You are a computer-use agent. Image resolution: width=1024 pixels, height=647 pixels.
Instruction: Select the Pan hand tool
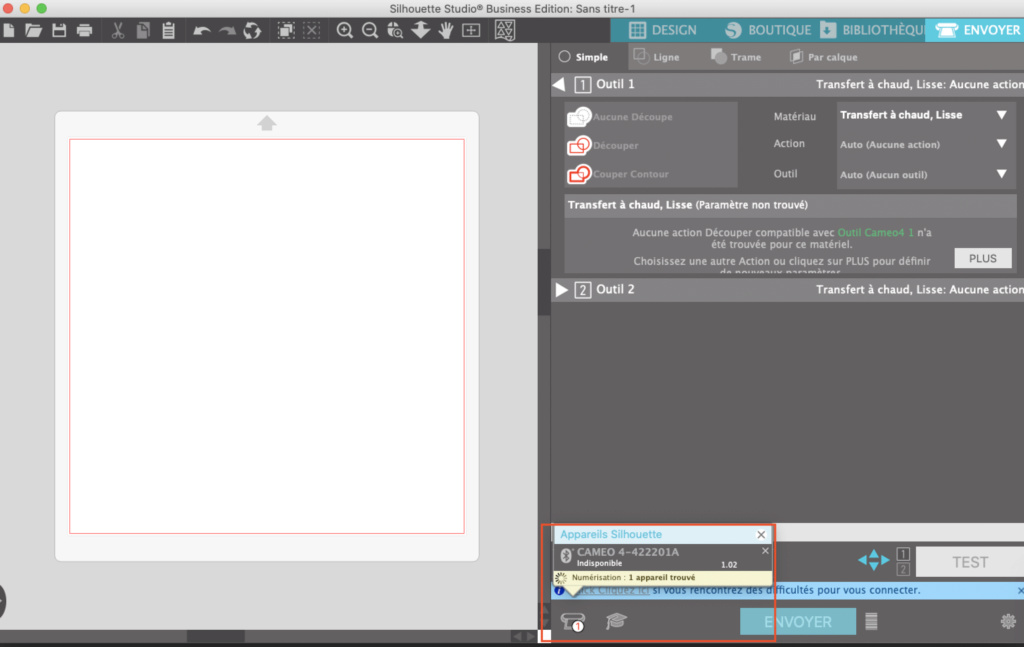445,30
